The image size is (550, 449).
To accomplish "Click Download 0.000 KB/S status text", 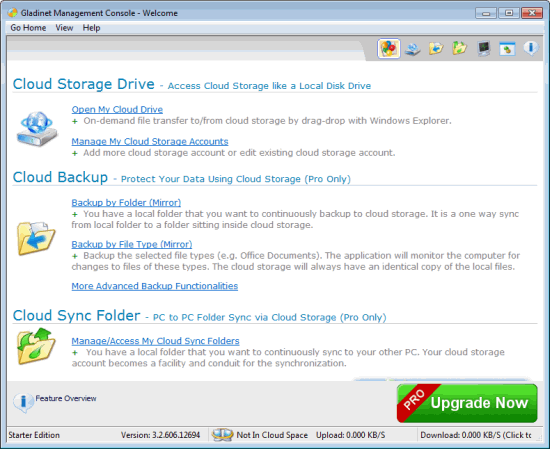I will coord(476,435).
